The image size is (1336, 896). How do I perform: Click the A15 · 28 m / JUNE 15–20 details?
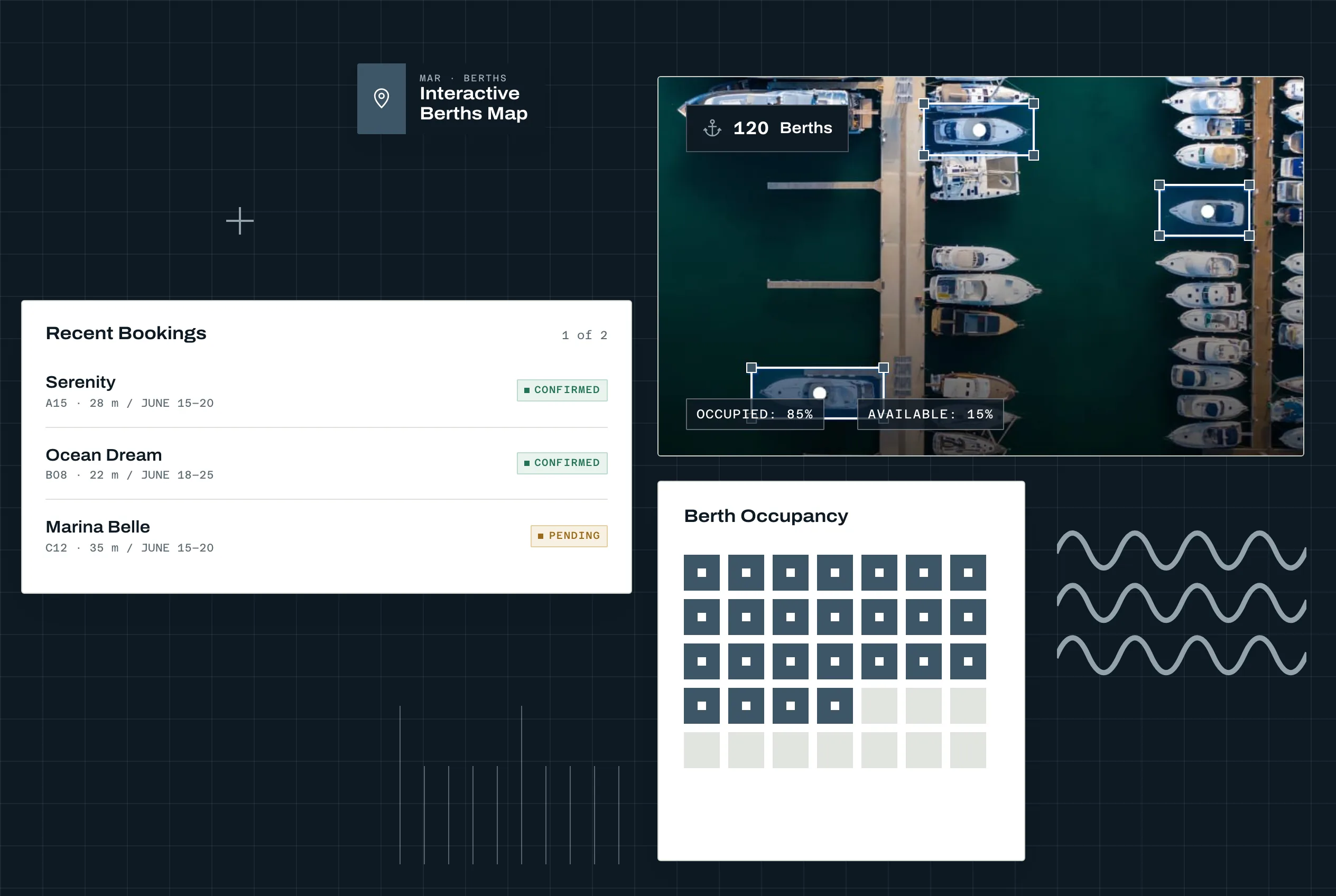[x=130, y=404]
